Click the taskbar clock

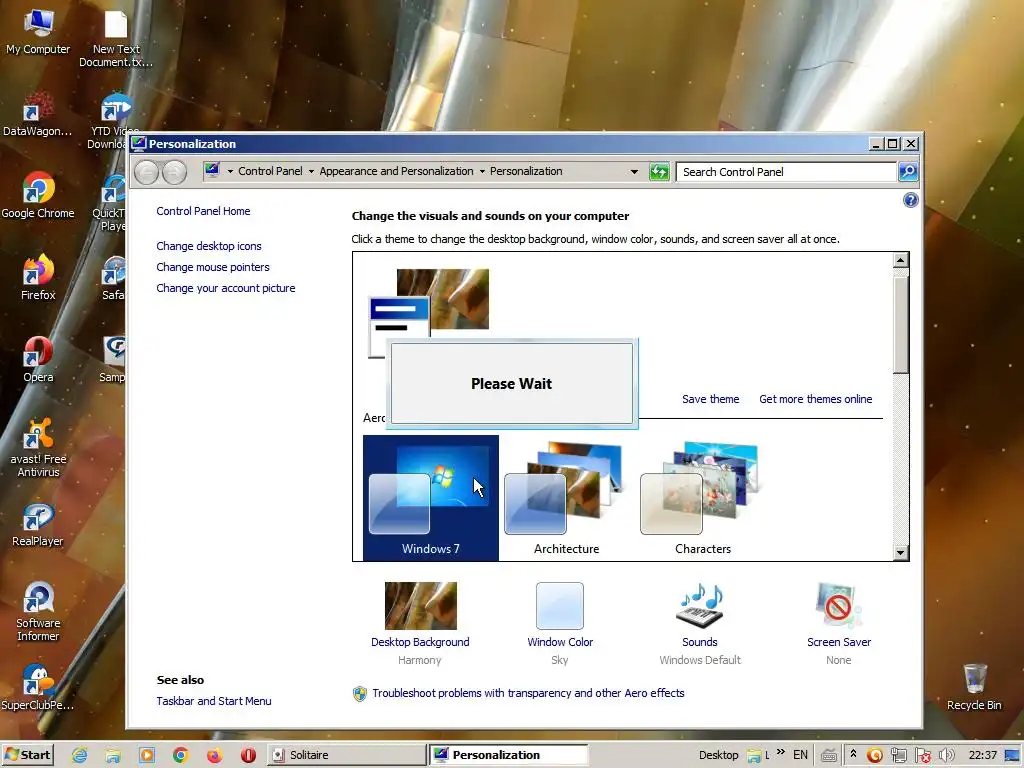point(982,755)
